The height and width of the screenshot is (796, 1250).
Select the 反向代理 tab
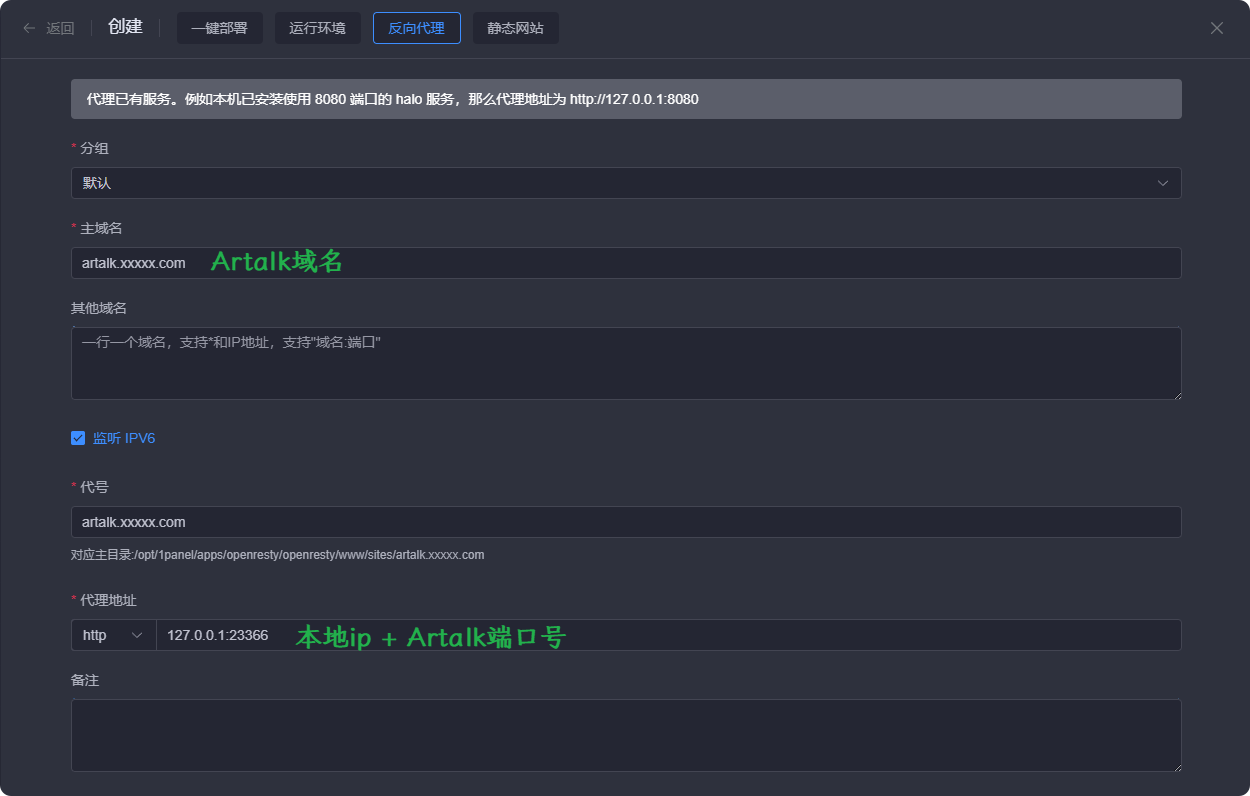(x=416, y=28)
